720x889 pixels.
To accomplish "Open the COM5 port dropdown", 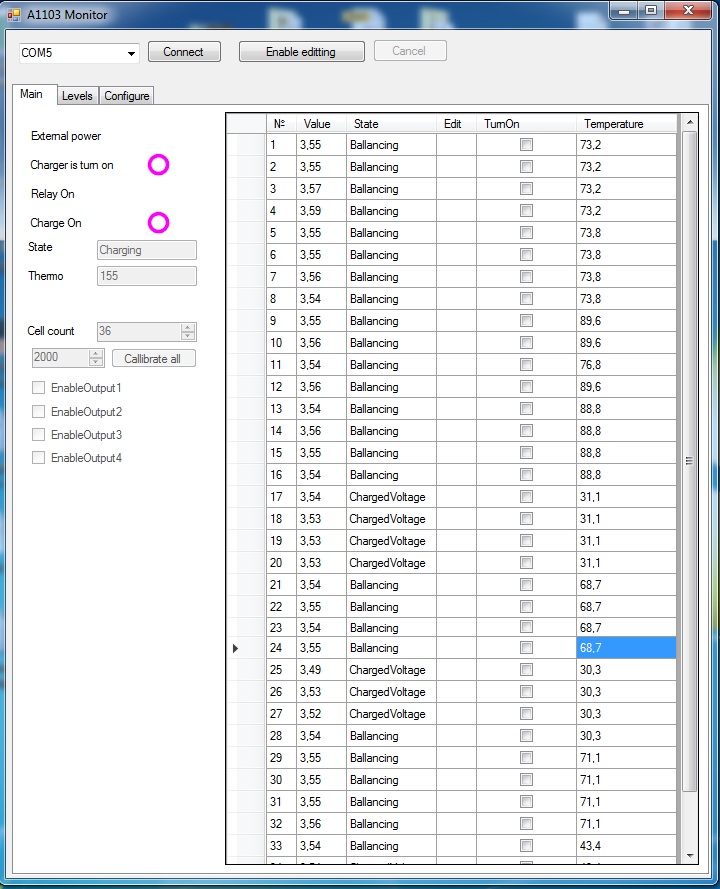I will [x=132, y=53].
